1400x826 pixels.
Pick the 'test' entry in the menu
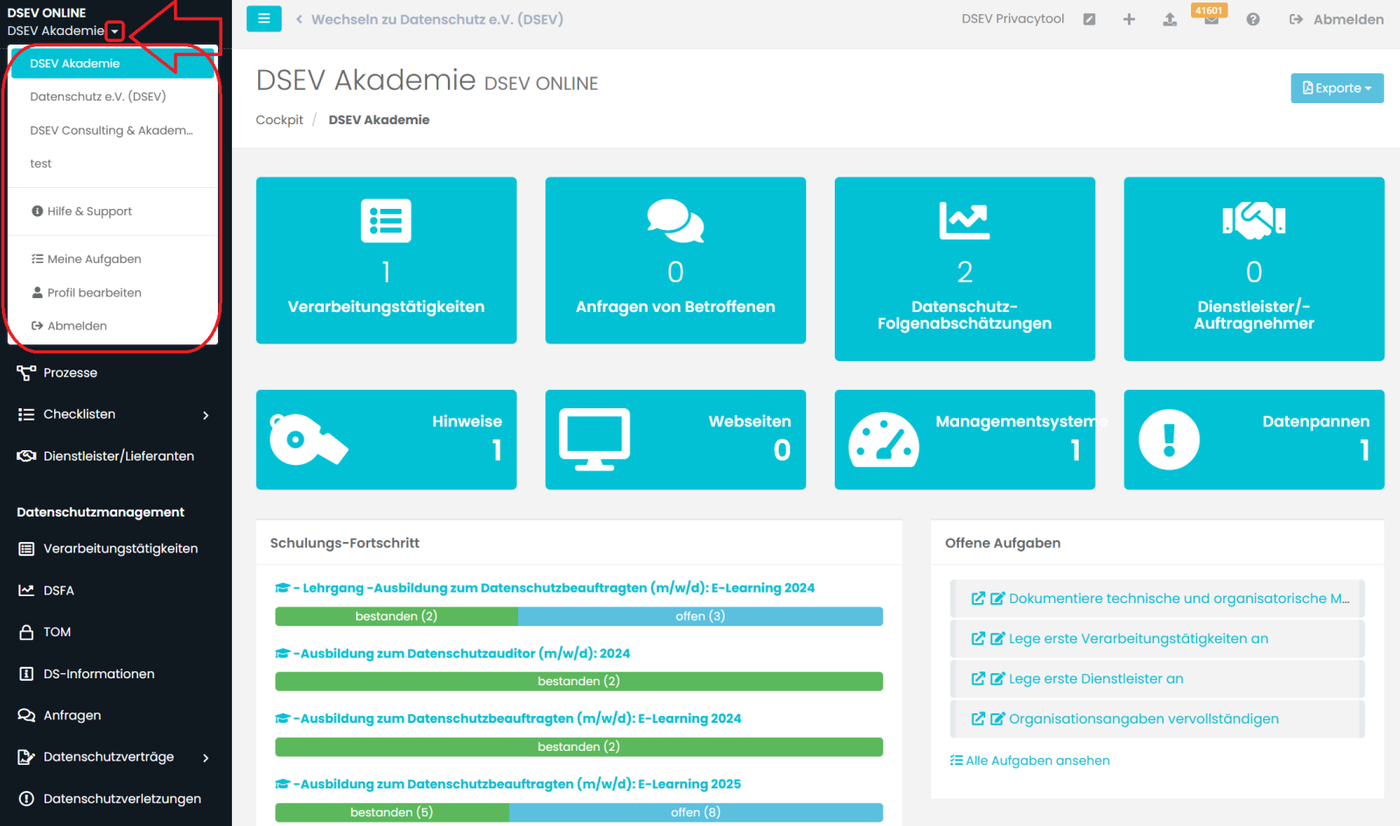[x=113, y=163]
